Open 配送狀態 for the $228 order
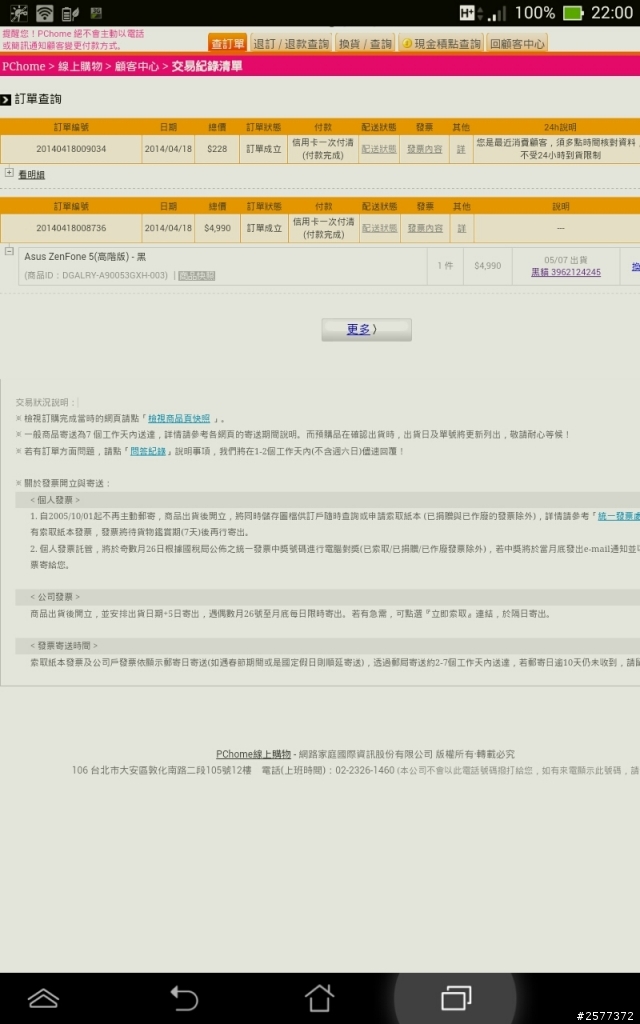640x1024 pixels. [x=379, y=149]
